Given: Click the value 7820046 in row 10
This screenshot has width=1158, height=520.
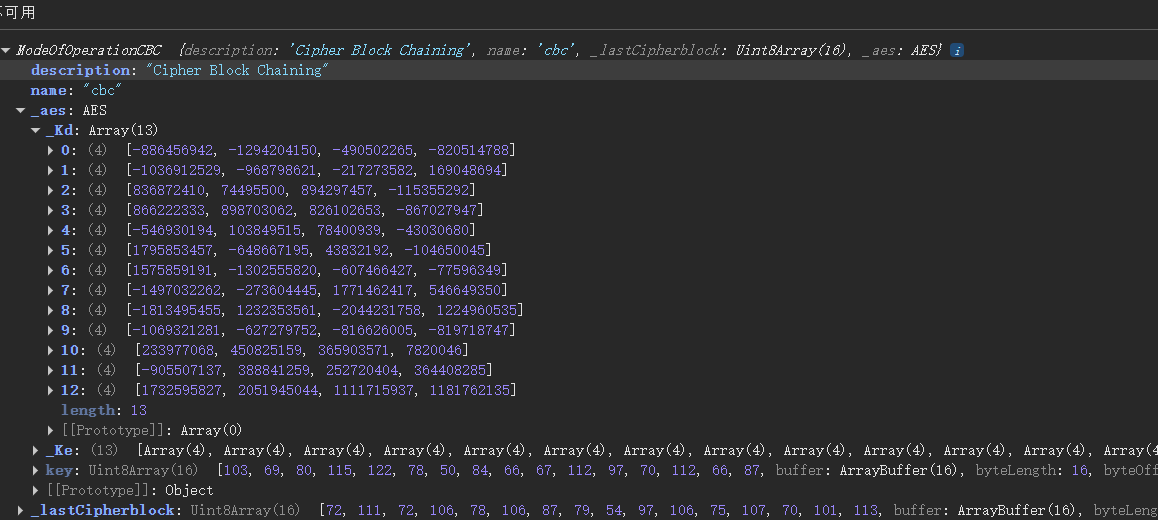Looking at the screenshot, I should pyautogui.click(x=434, y=350).
